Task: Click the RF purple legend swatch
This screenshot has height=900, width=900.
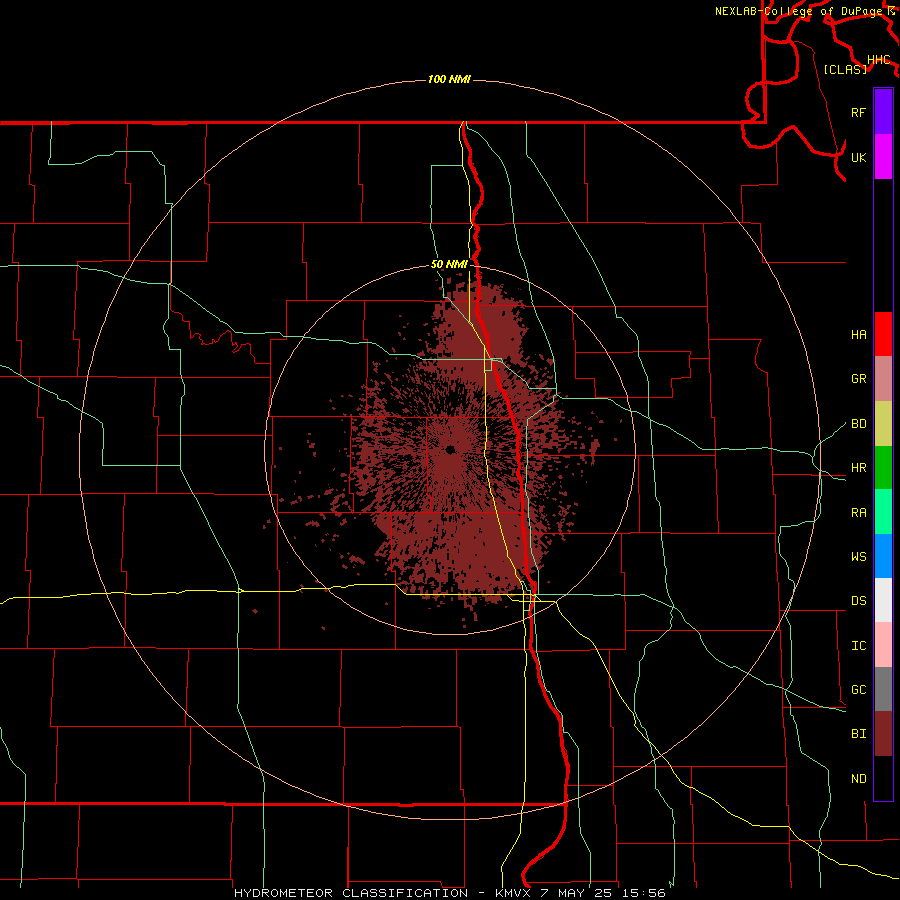Action: pyautogui.click(x=883, y=112)
